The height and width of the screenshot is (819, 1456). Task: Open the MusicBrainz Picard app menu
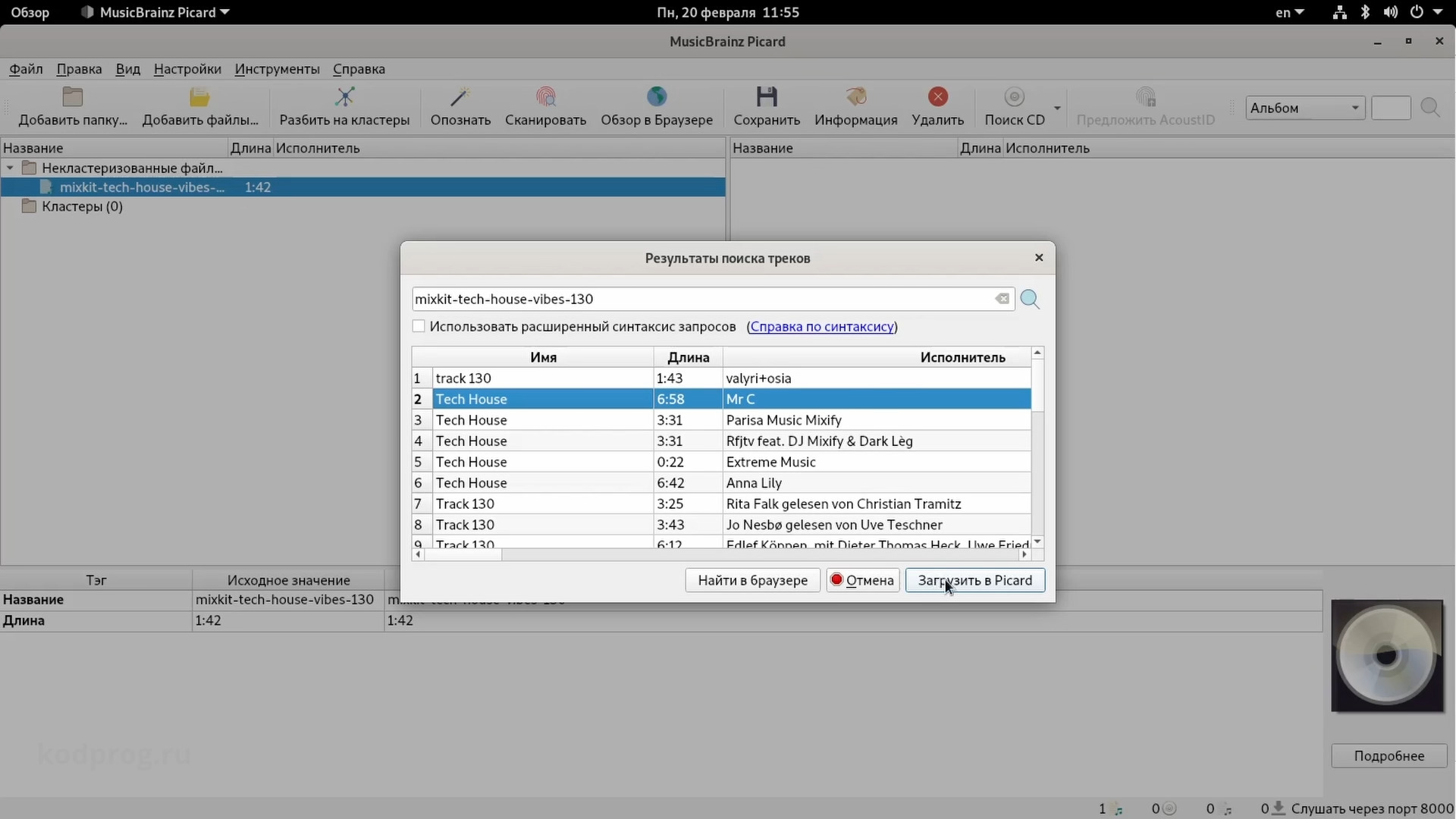point(155,12)
